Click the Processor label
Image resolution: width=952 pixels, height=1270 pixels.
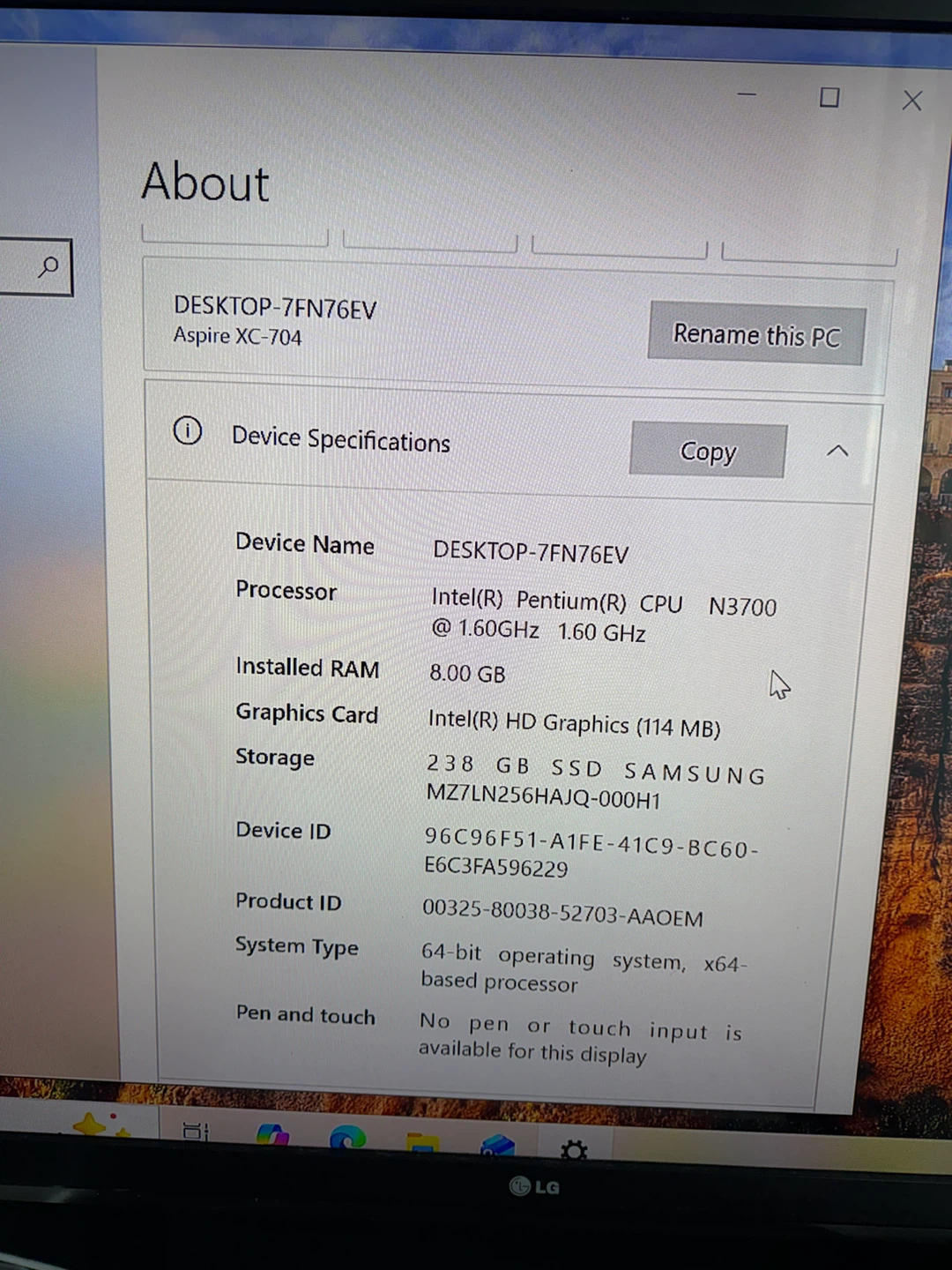point(286,591)
